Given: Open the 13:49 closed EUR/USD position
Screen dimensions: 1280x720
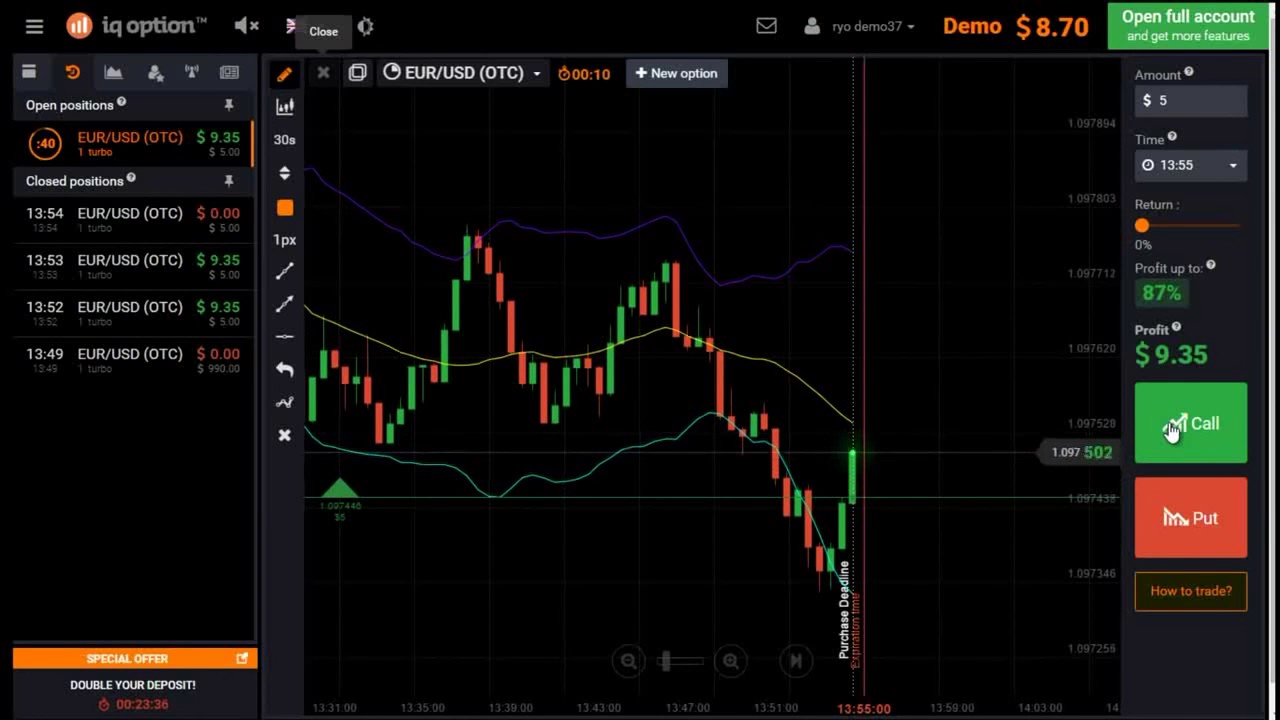Looking at the screenshot, I should [133, 360].
